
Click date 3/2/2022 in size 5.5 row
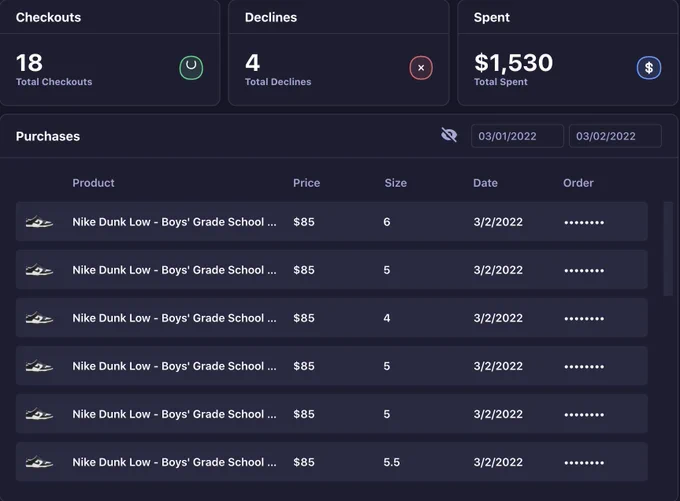(498, 462)
